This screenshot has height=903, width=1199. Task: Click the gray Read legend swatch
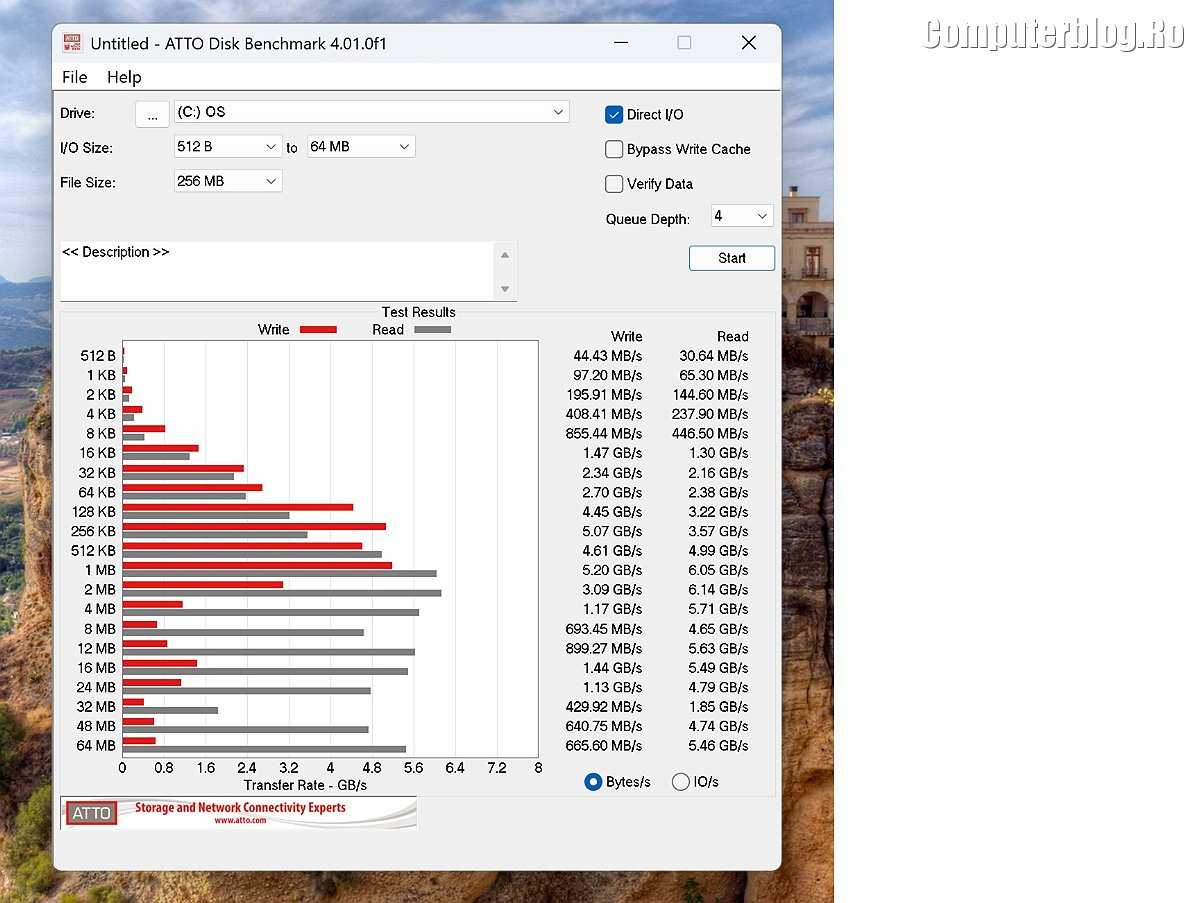(x=432, y=330)
